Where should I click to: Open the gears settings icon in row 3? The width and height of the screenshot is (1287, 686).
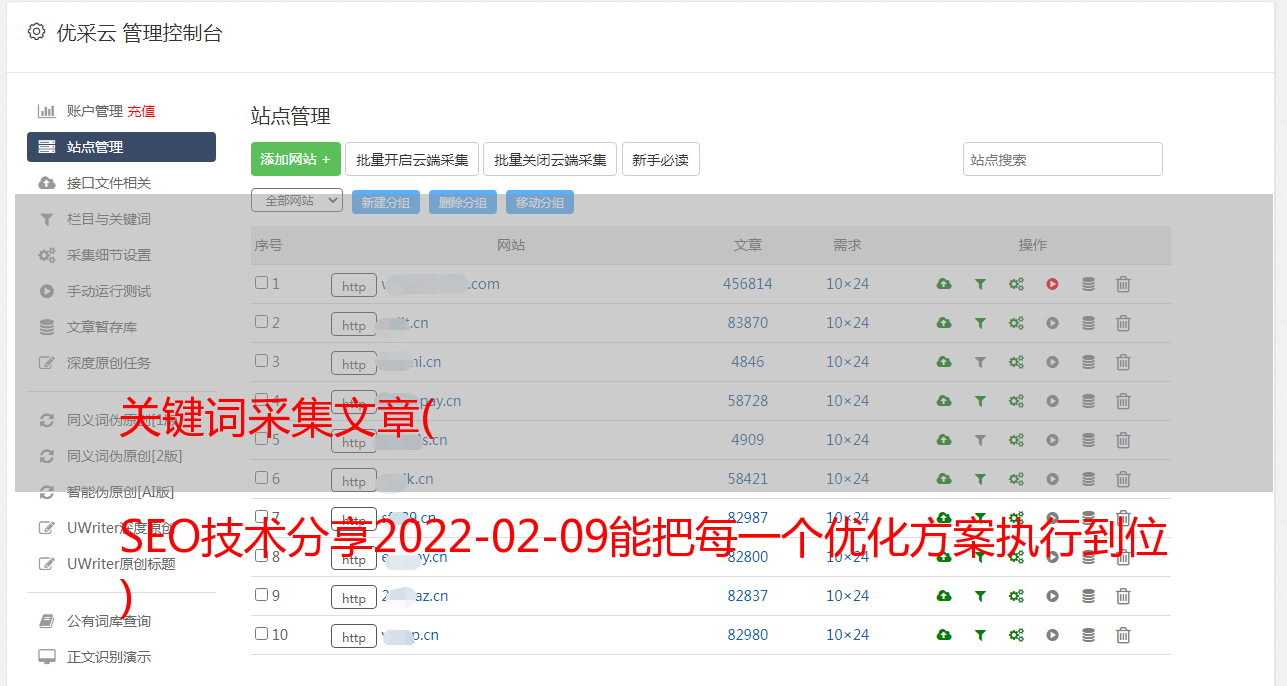(x=1016, y=362)
